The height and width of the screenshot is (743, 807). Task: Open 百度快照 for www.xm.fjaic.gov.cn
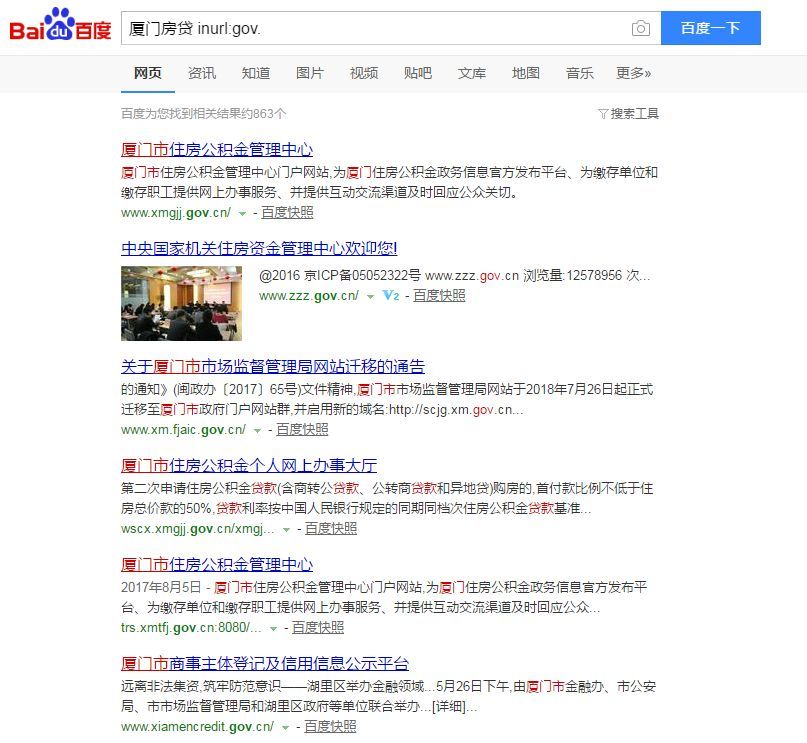pyautogui.click(x=302, y=429)
